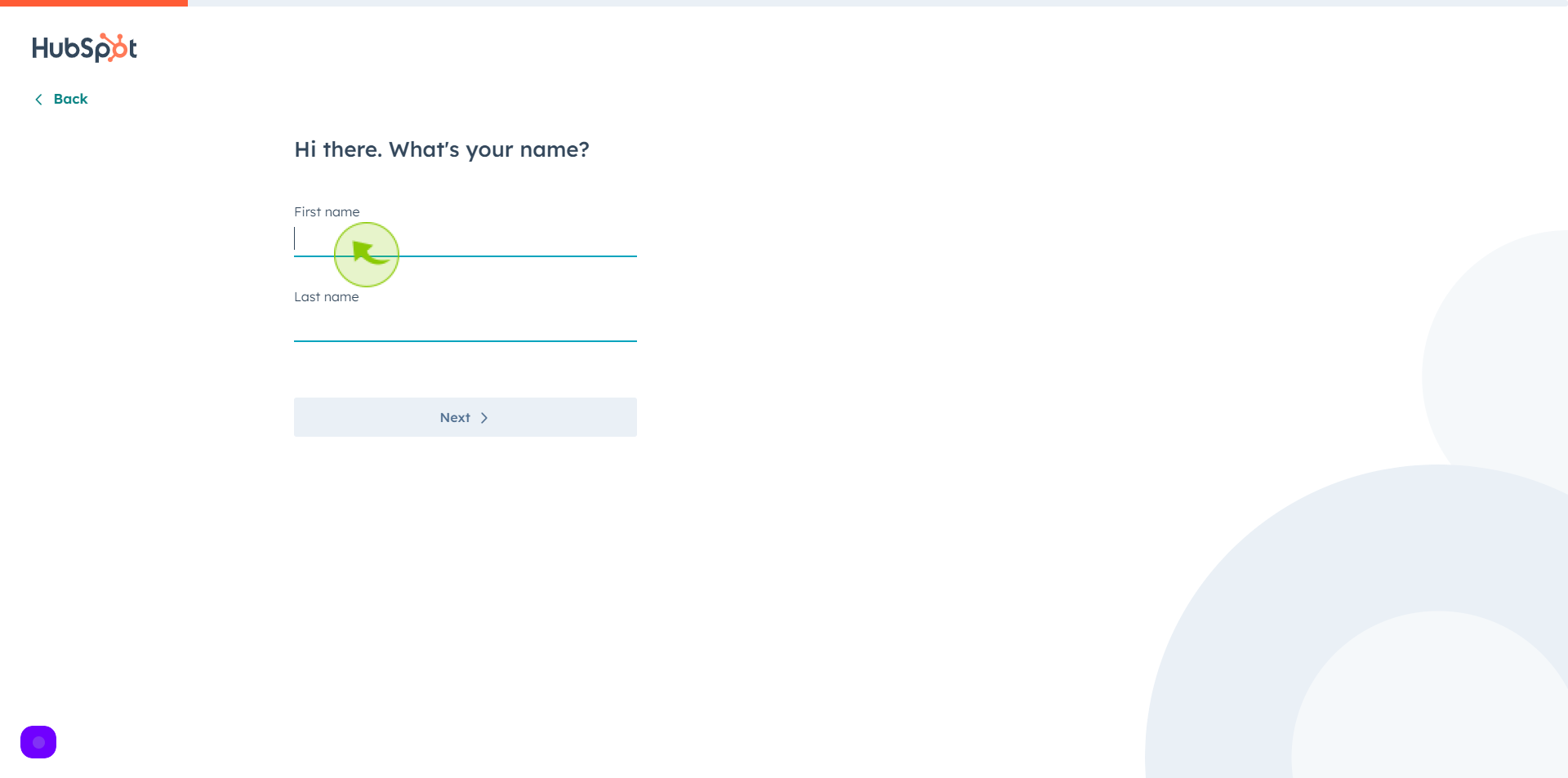The width and height of the screenshot is (1568, 778).
Task: Continue with the Next button
Action: 465,417
